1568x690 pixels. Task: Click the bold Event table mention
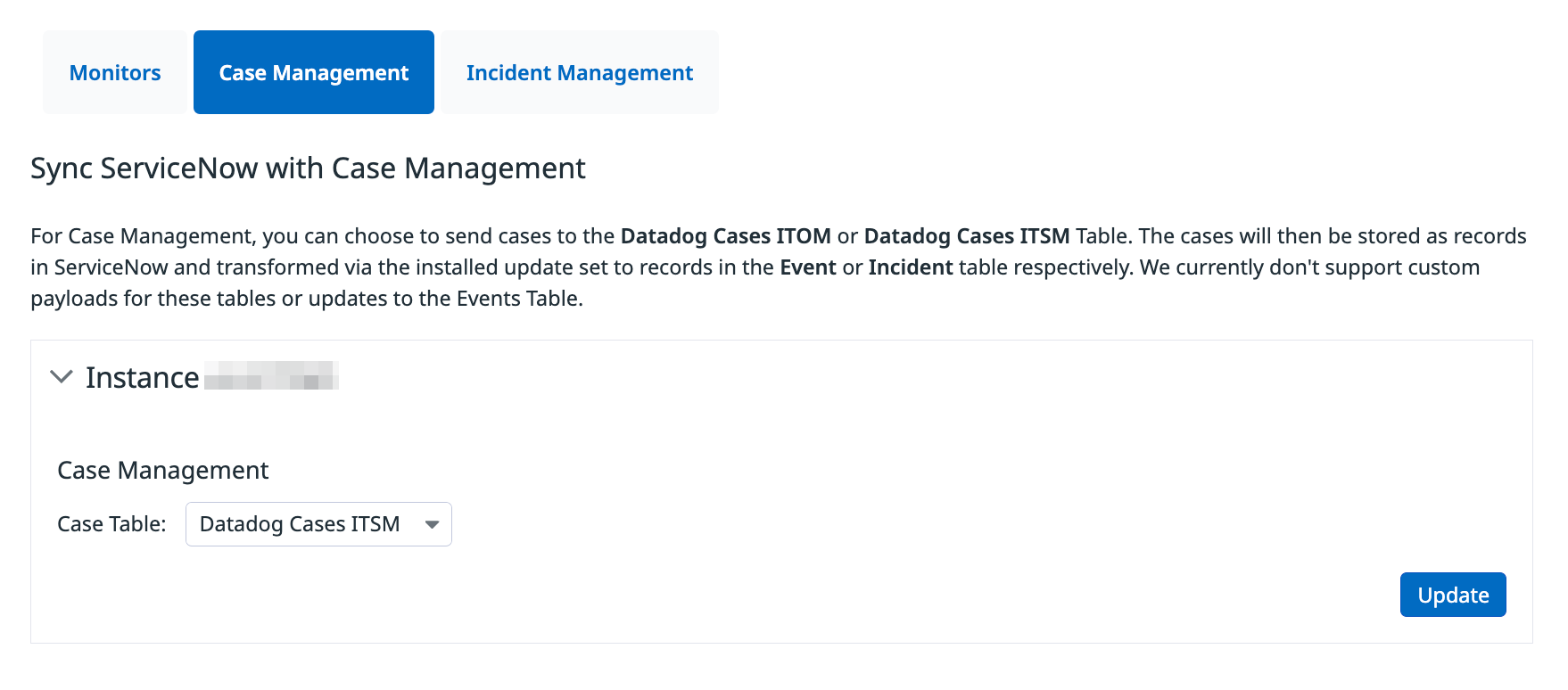[x=808, y=267]
